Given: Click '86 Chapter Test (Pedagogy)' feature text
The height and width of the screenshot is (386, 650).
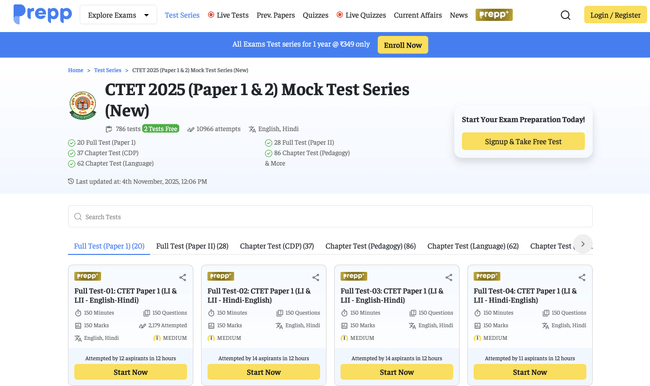Looking at the screenshot, I should 312,153.
